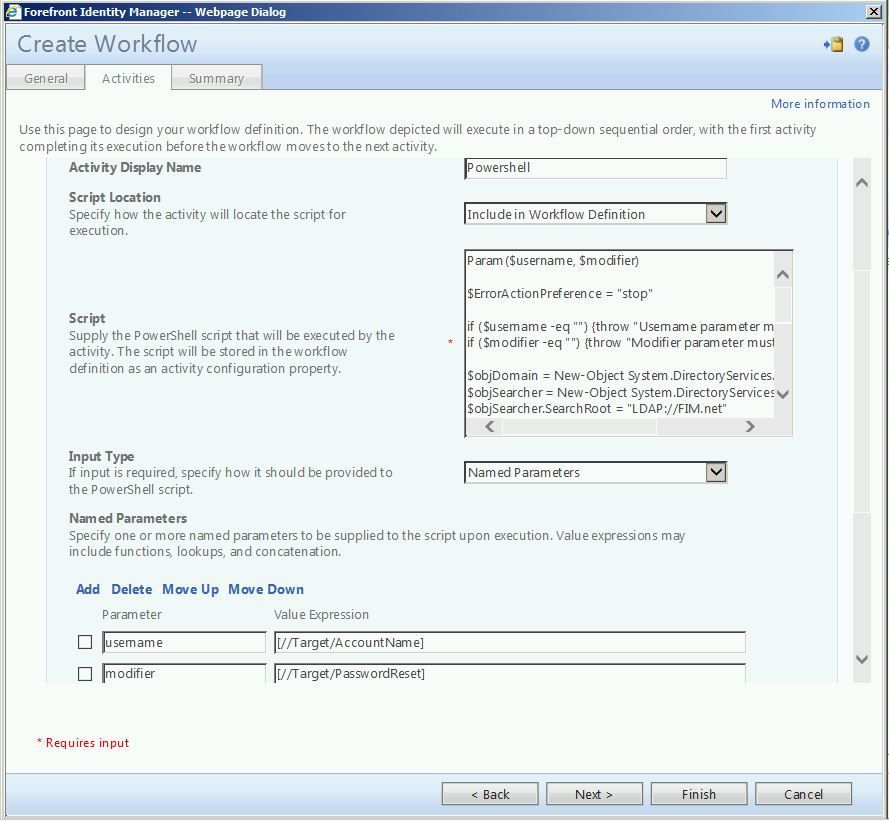Click the Script Location heading text
This screenshot has width=889, height=821.
pos(115,197)
